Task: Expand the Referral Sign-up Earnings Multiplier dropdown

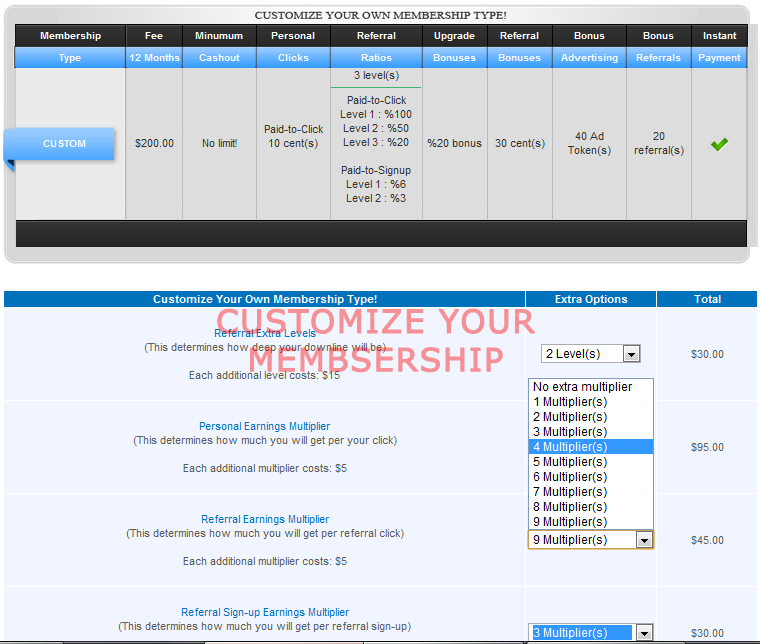Action: [590, 633]
